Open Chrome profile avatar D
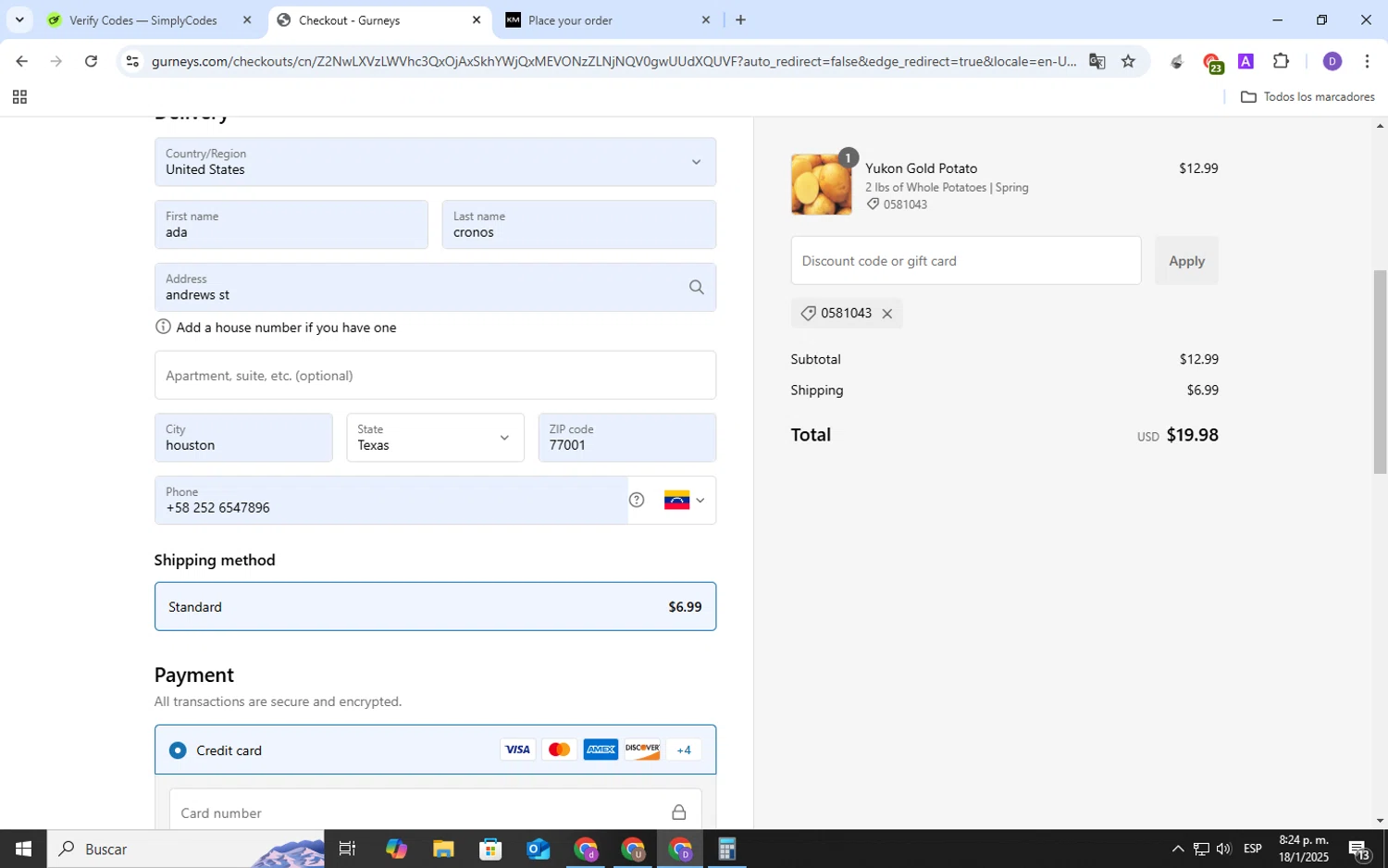Screen dimensions: 1388x868 pyautogui.click(x=1332, y=62)
